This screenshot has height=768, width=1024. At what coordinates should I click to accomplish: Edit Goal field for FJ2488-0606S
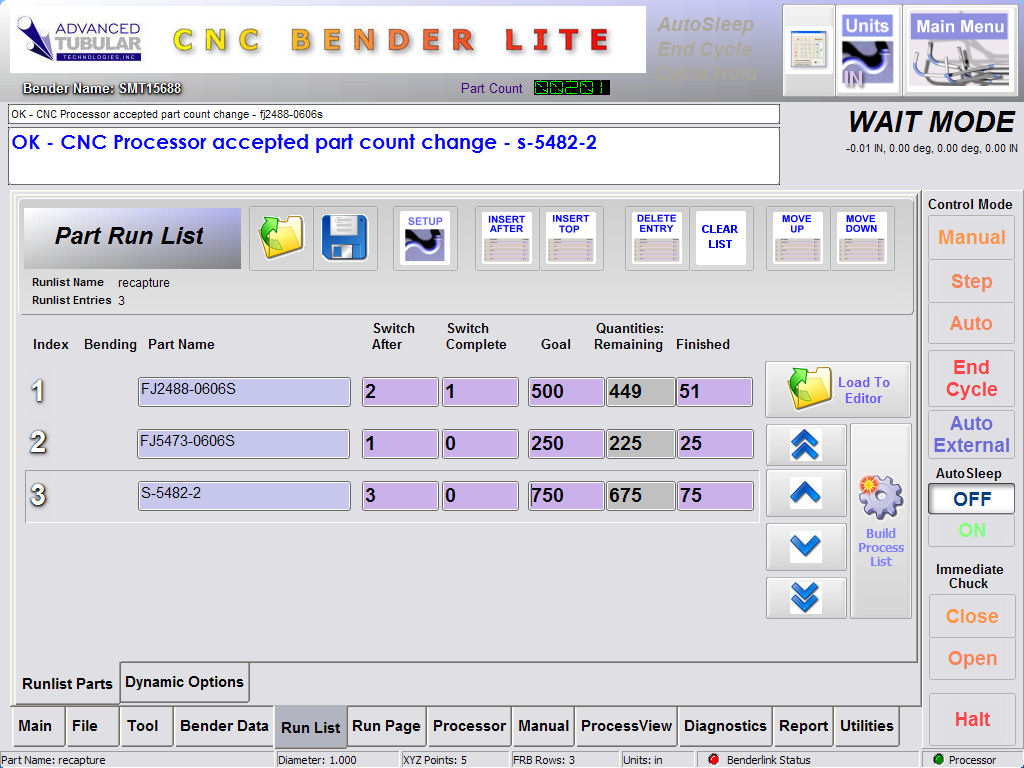(x=565, y=392)
